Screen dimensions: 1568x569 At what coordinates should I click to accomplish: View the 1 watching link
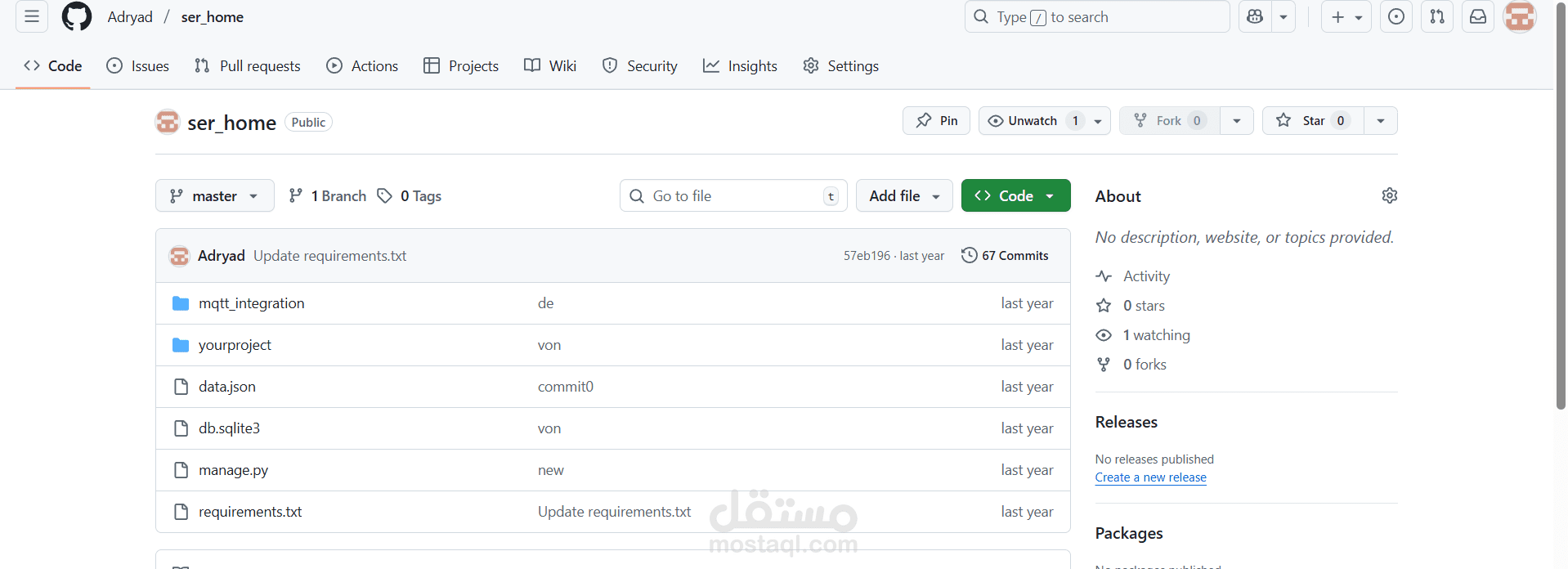1143,335
